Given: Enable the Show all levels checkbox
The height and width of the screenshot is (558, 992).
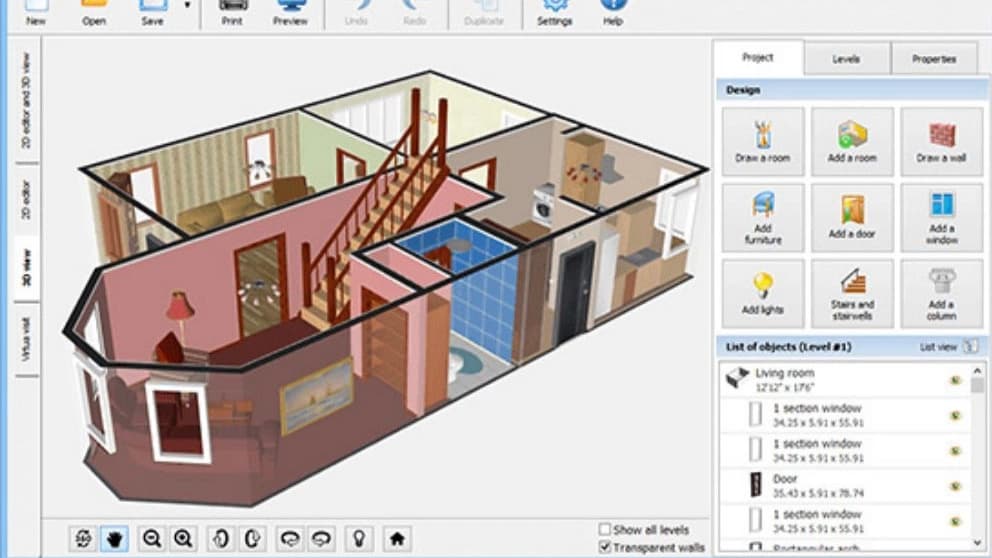Looking at the screenshot, I should click(x=605, y=529).
